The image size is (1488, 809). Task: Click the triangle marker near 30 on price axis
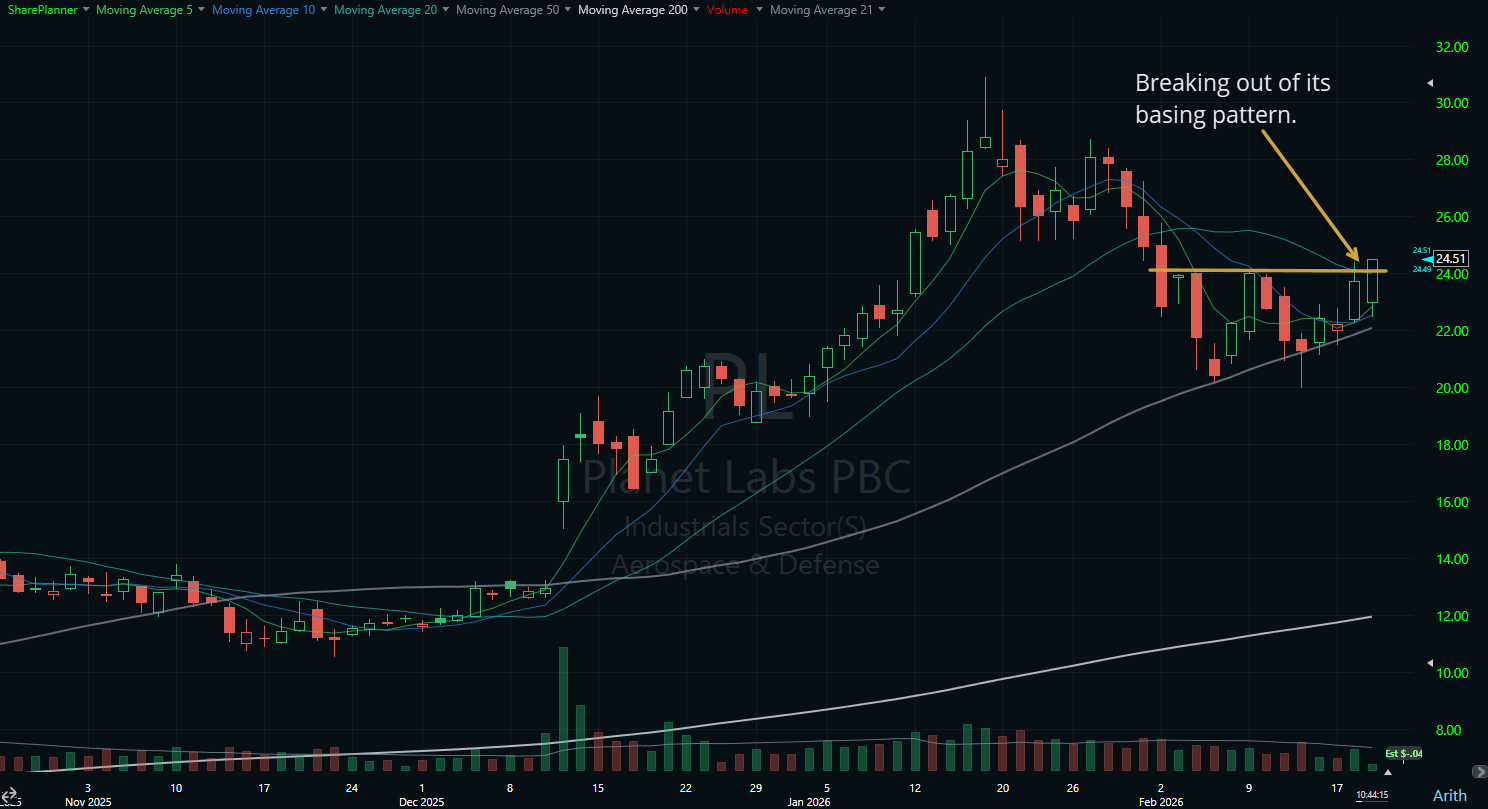[x=1430, y=83]
